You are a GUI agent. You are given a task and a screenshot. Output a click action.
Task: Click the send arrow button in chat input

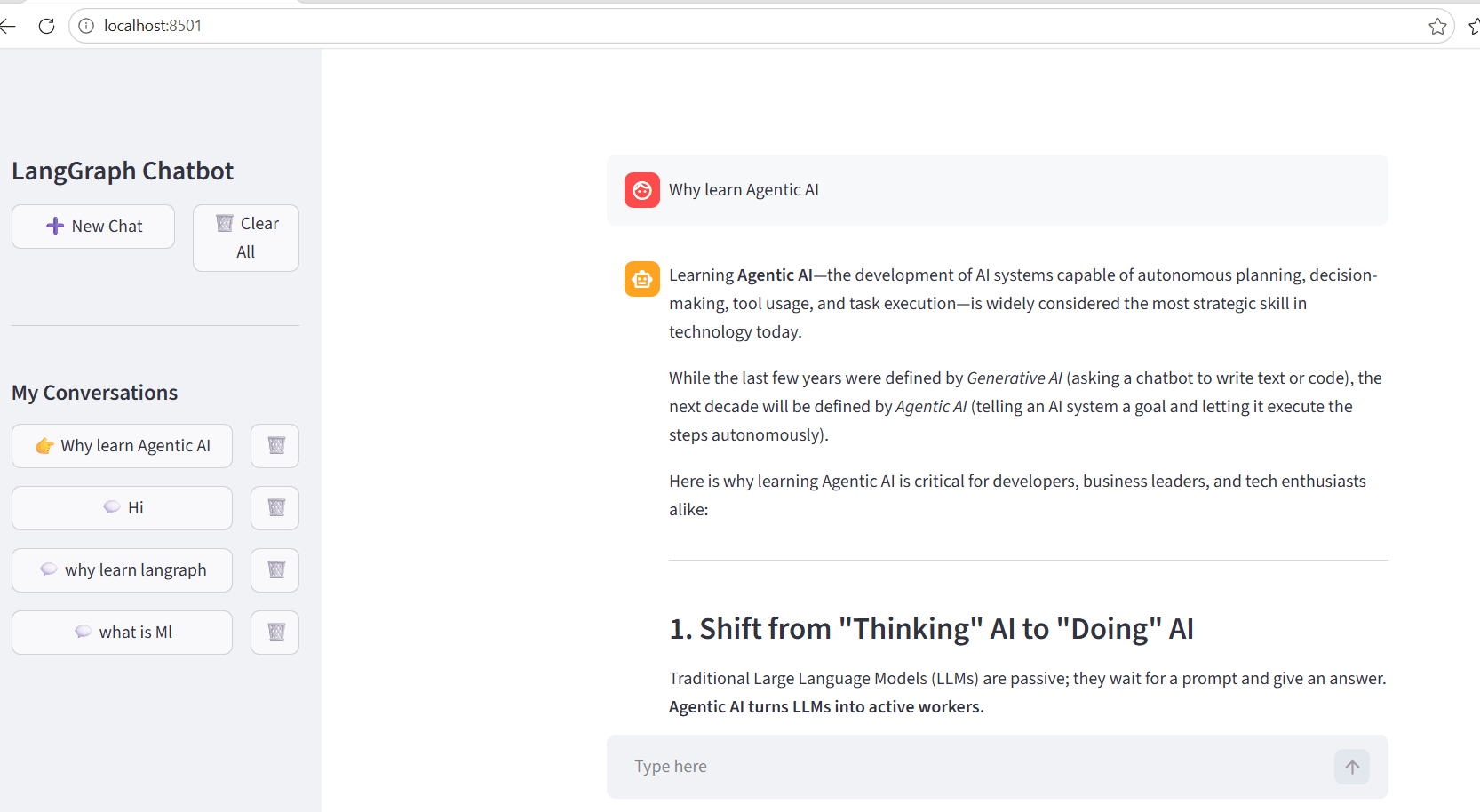[1351, 767]
